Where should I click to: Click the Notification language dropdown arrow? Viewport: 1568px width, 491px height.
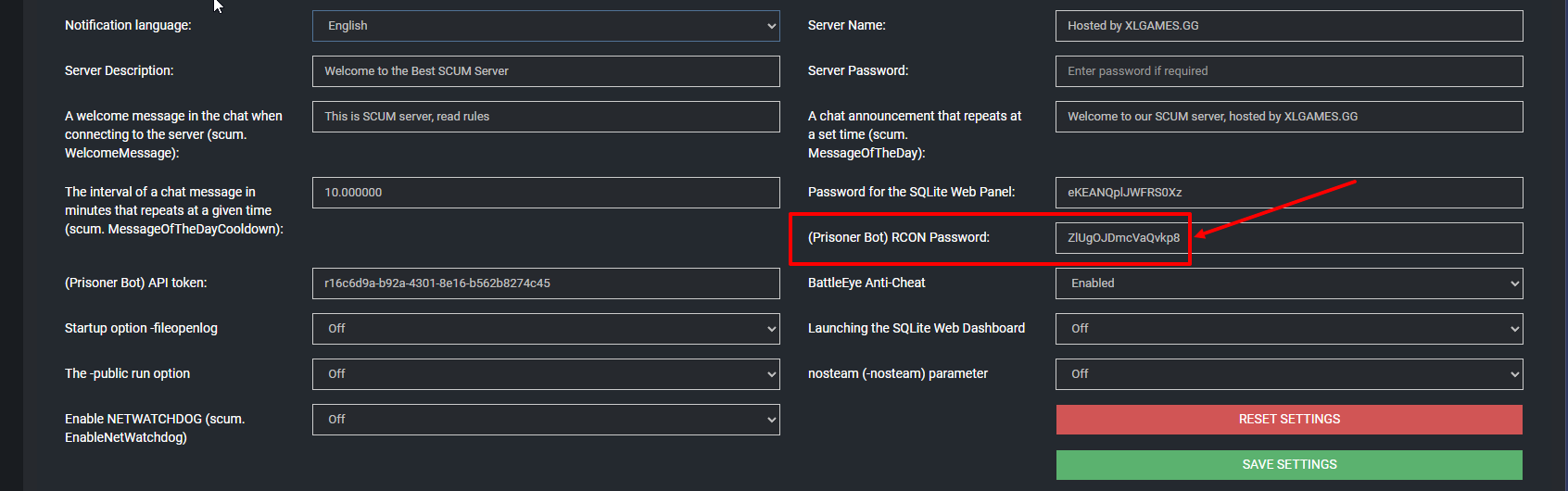click(771, 26)
